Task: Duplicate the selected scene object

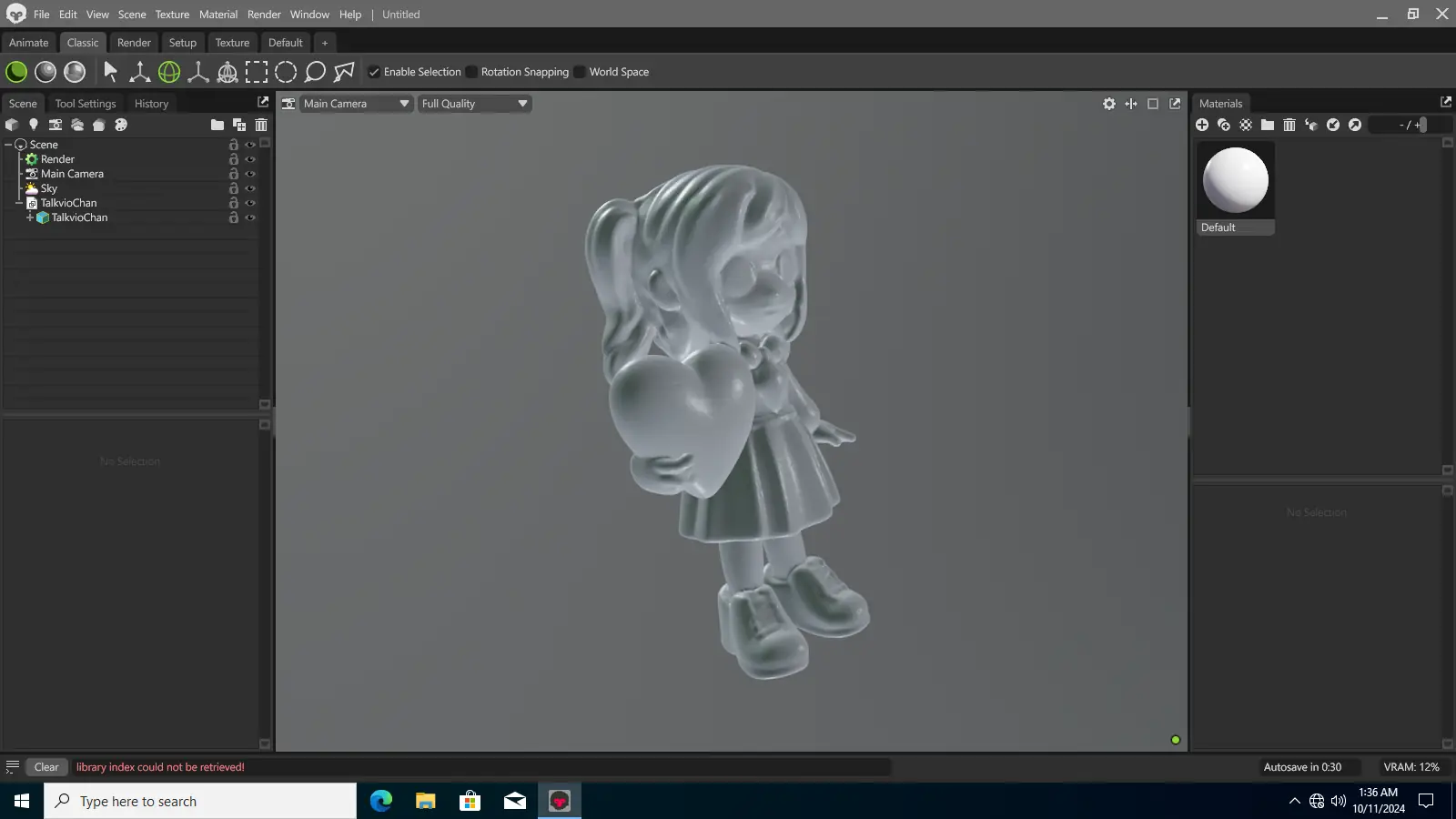Action: [239, 125]
